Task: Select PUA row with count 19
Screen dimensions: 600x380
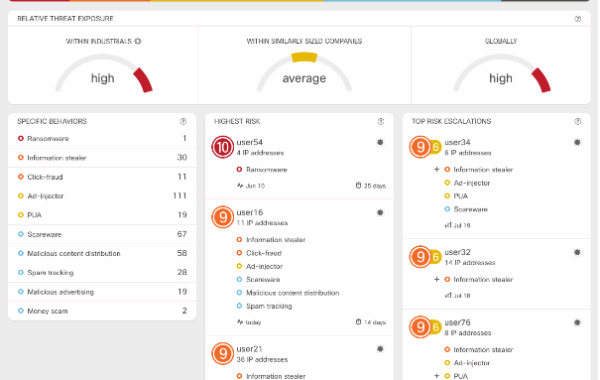Action: point(102,215)
